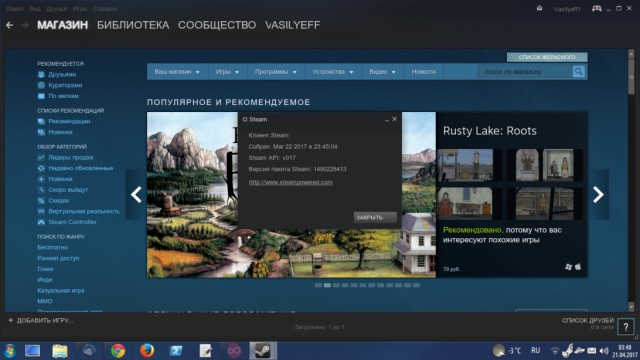This screenshot has height=360, width=640.
Task: Click the Кураторами curators icon
Action: click(x=41, y=85)
